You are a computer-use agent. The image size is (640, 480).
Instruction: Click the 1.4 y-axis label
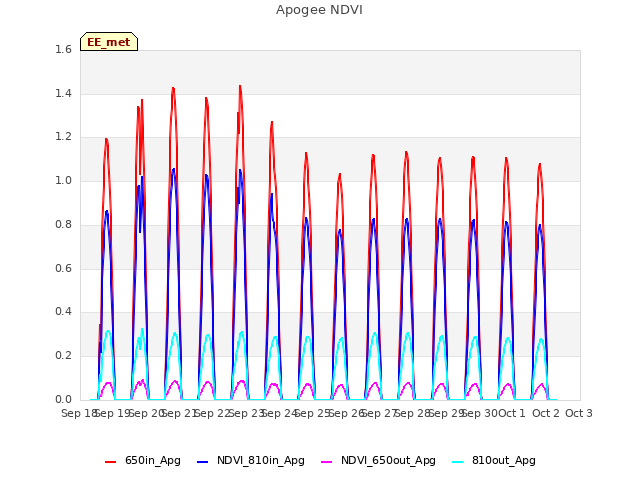[63, 93]
